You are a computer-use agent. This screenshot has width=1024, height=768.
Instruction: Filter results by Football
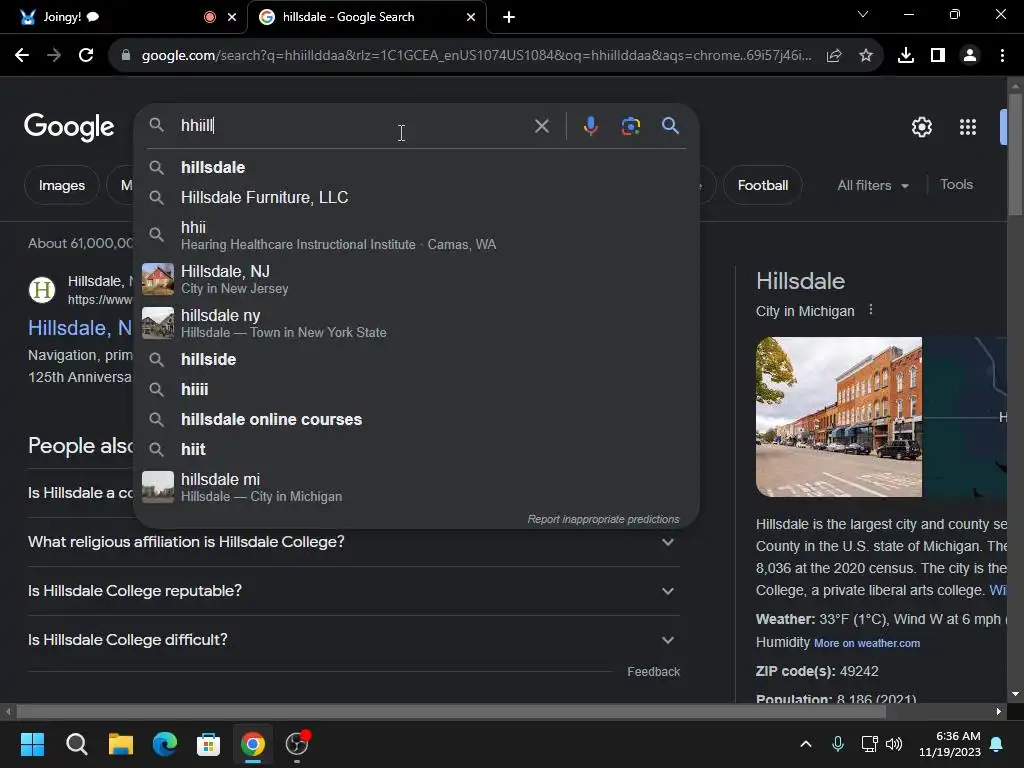[763, 185]
